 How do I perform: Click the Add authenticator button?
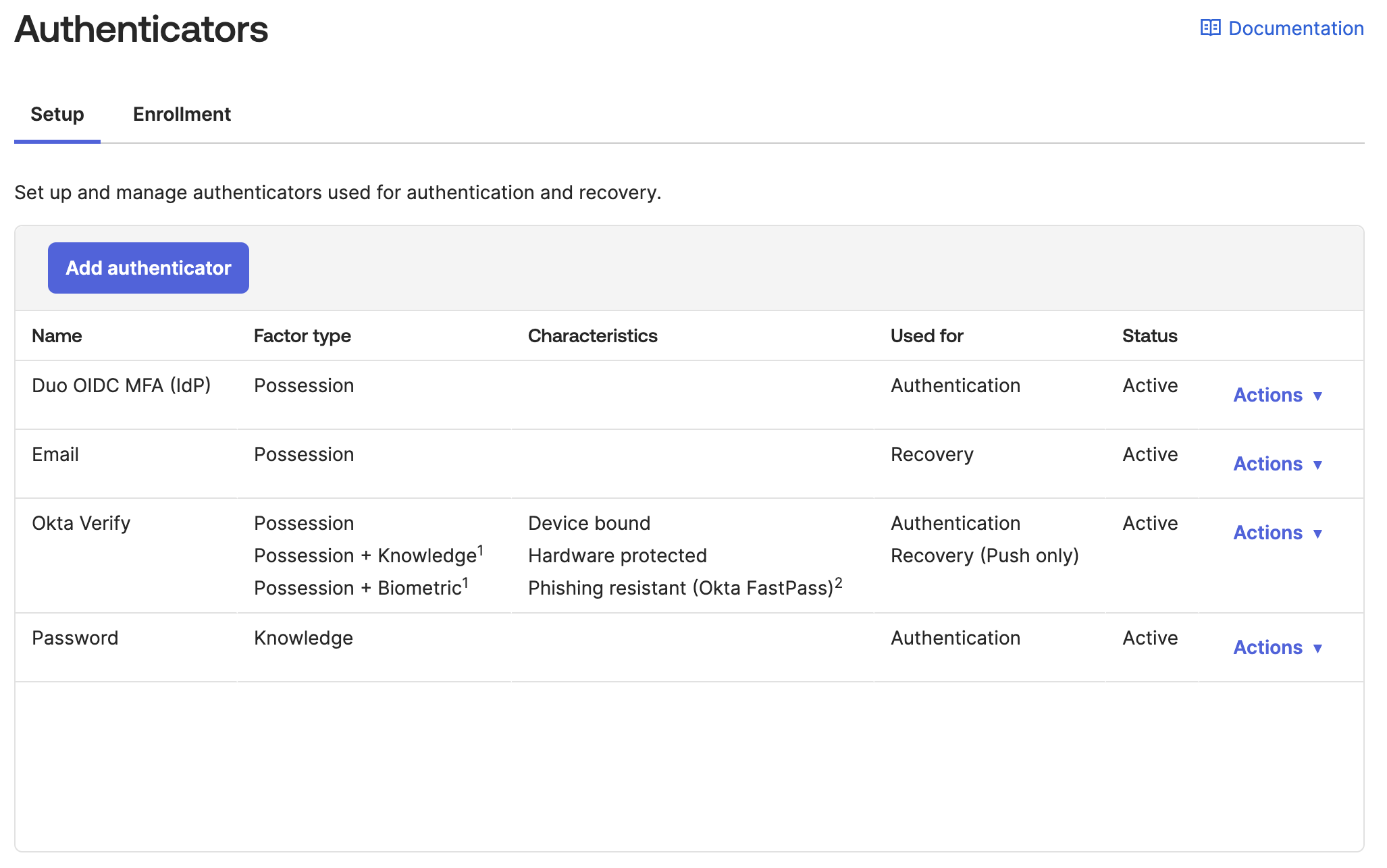point(148,267)
